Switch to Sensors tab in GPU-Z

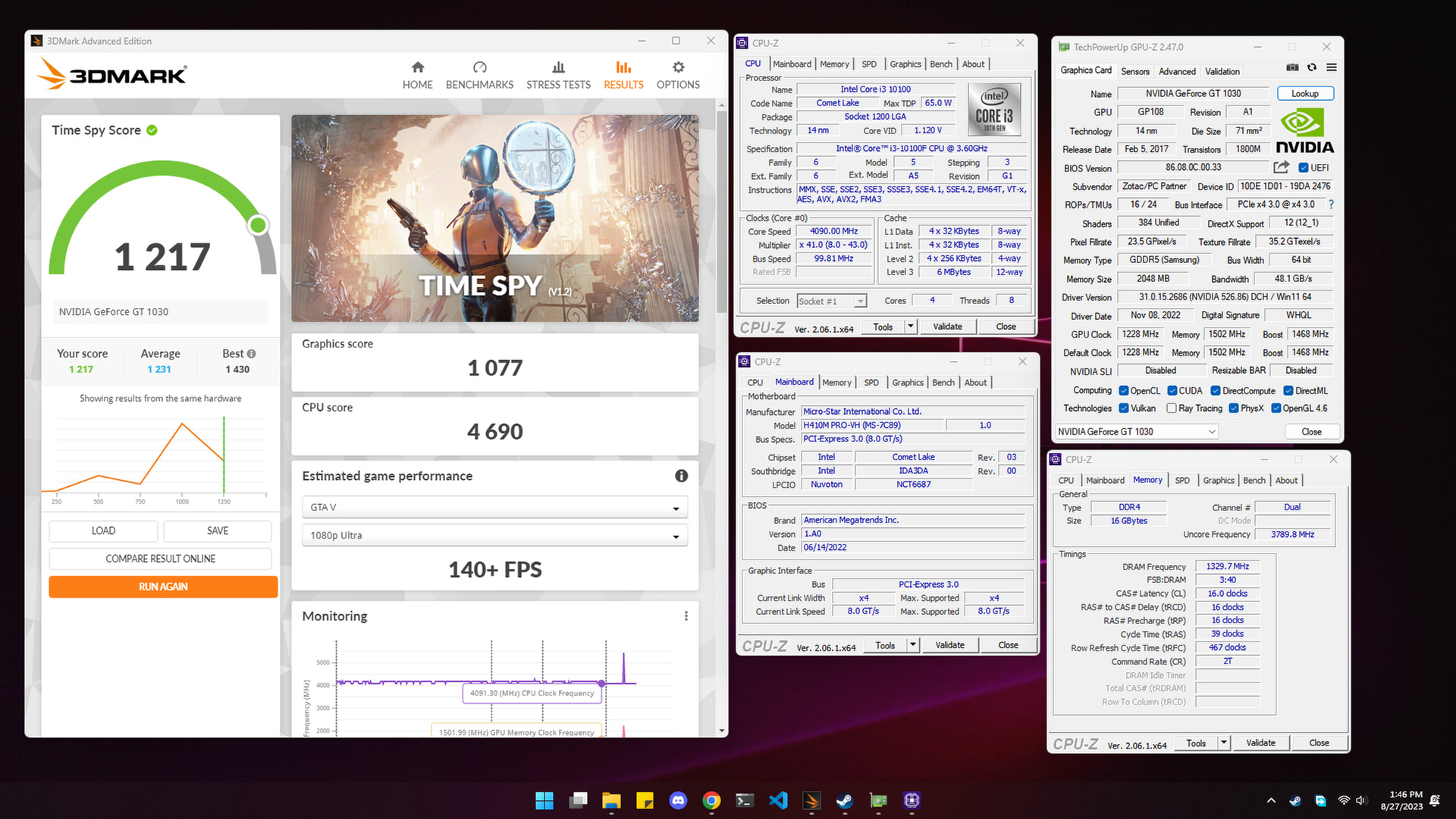1135,71
